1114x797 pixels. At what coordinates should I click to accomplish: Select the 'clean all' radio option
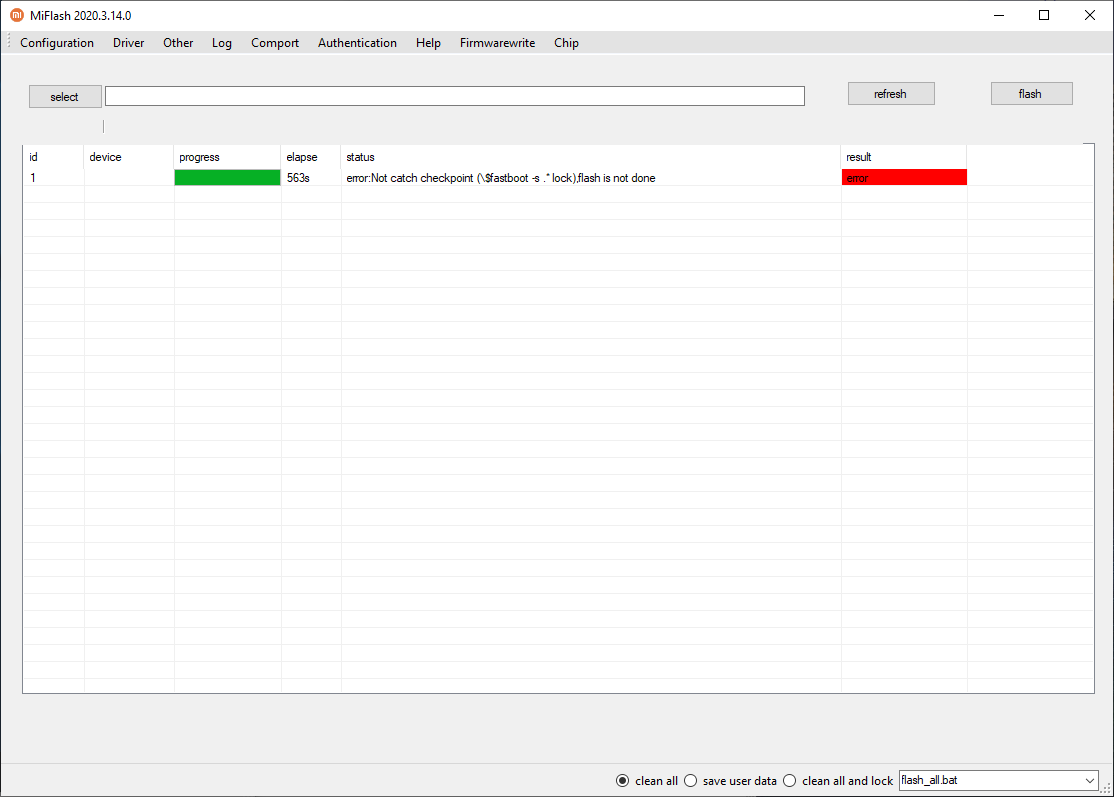[x=623, y=780]
